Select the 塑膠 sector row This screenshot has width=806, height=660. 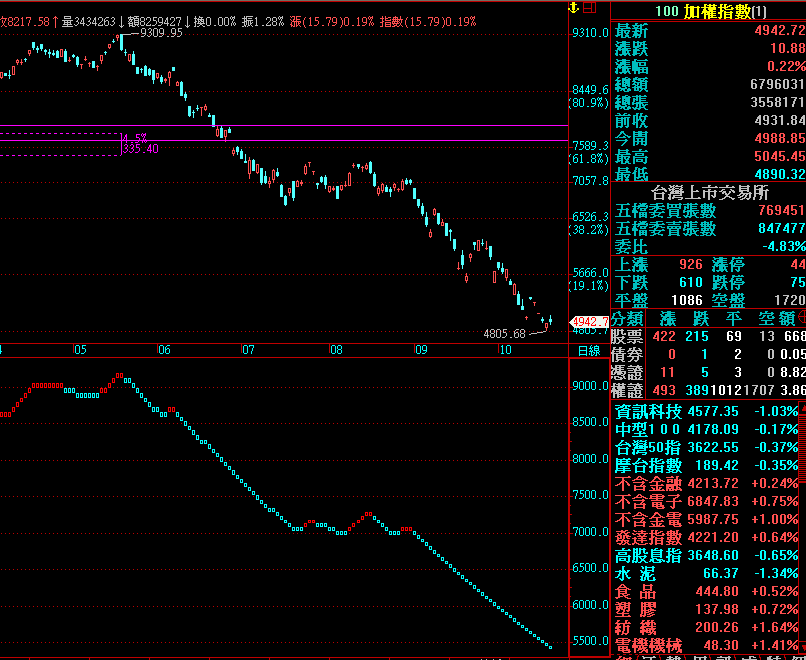point(704,609)
